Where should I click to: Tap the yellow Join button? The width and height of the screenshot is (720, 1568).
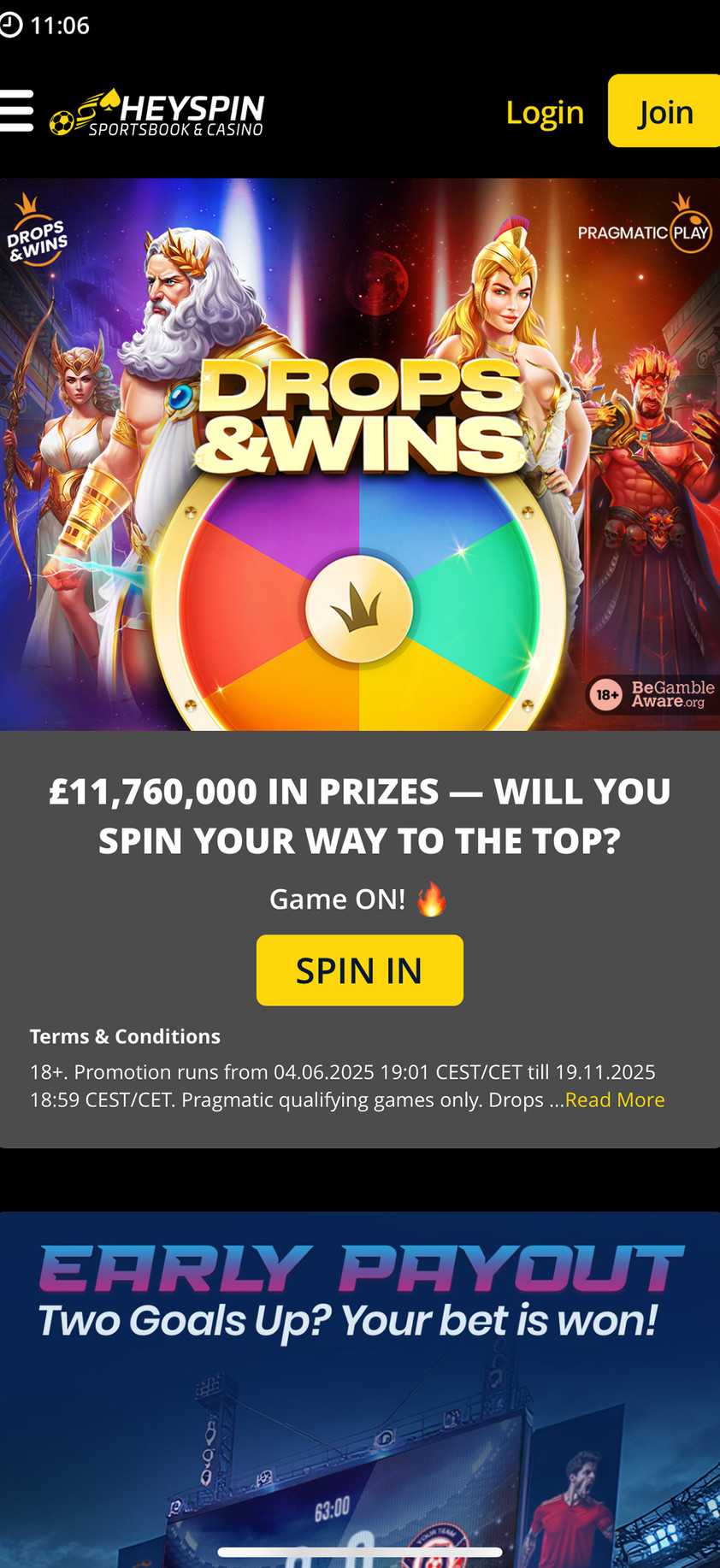[x=664, y=111]
